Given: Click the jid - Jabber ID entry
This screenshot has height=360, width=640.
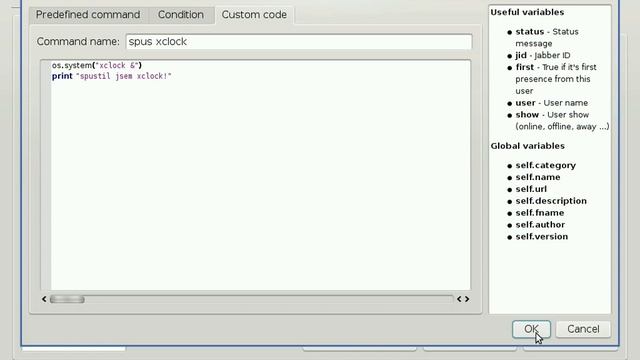Looking at the screenshot, I should pos(543,55).
